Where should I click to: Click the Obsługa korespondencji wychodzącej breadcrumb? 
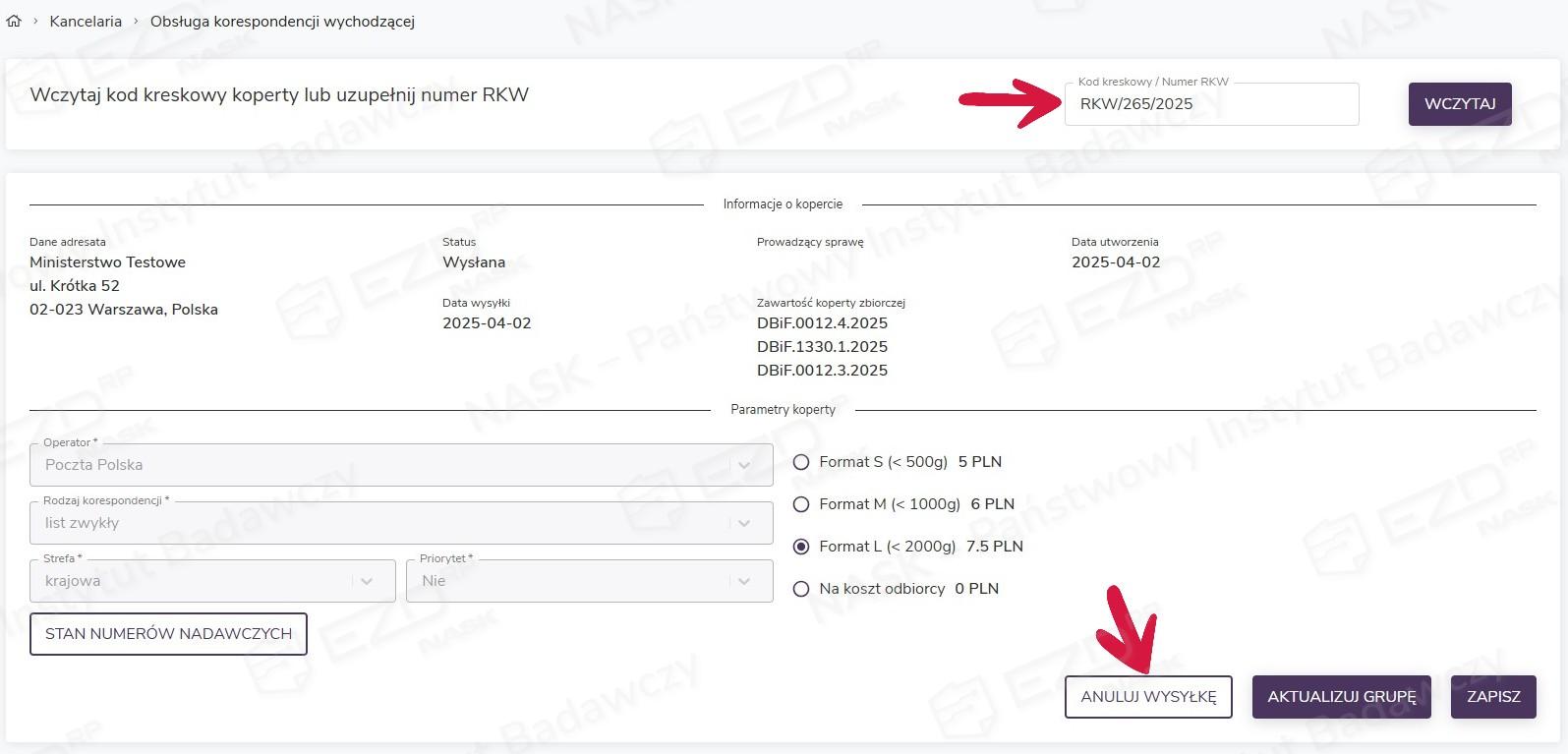point(282,21)
